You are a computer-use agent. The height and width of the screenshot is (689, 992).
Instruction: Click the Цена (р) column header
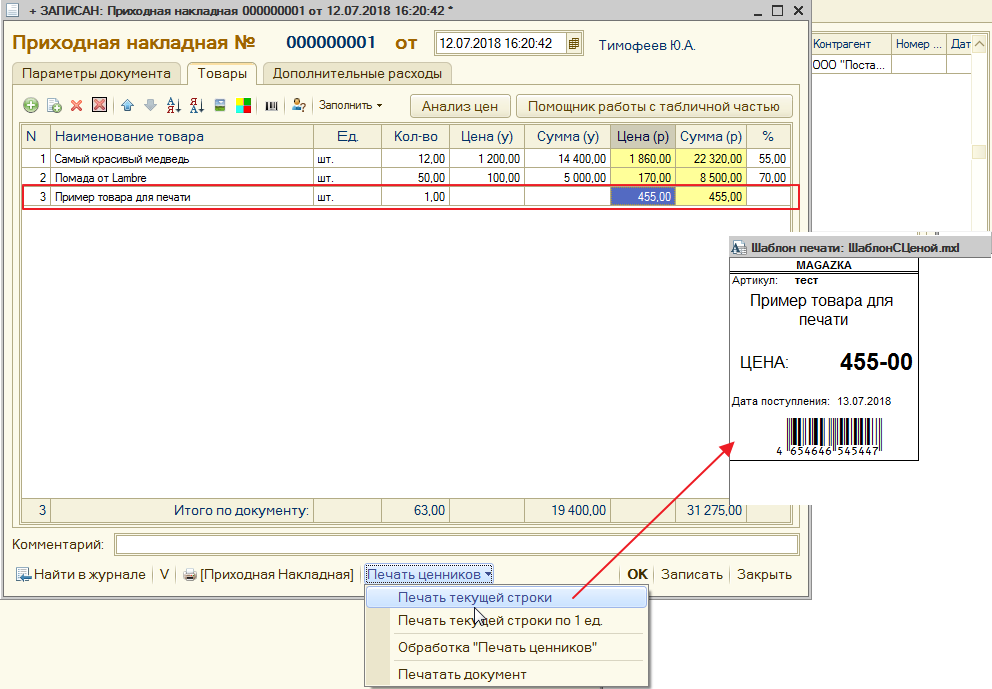click(643, 137)
